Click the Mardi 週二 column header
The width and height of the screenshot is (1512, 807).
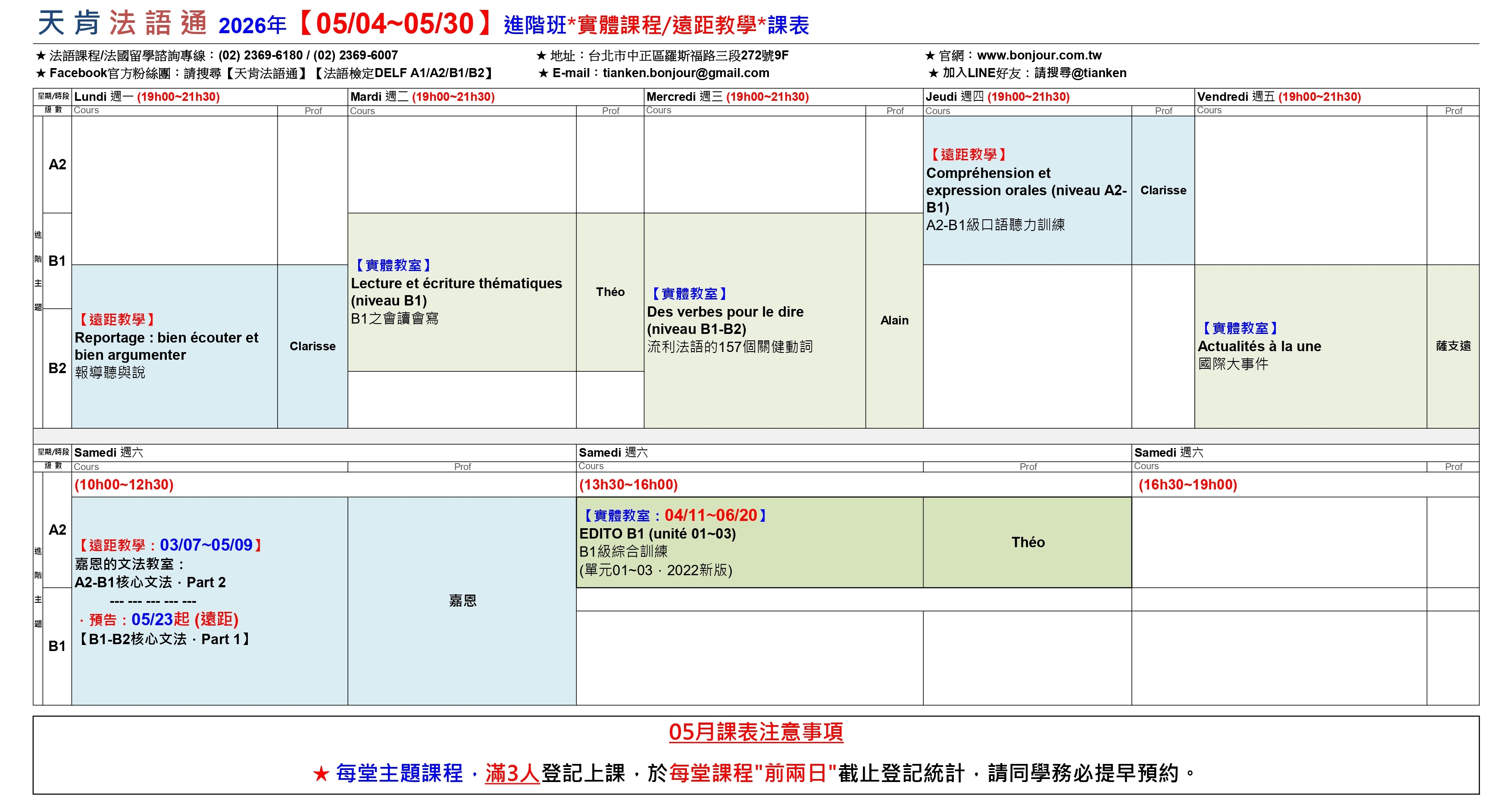tap(422, 97)
